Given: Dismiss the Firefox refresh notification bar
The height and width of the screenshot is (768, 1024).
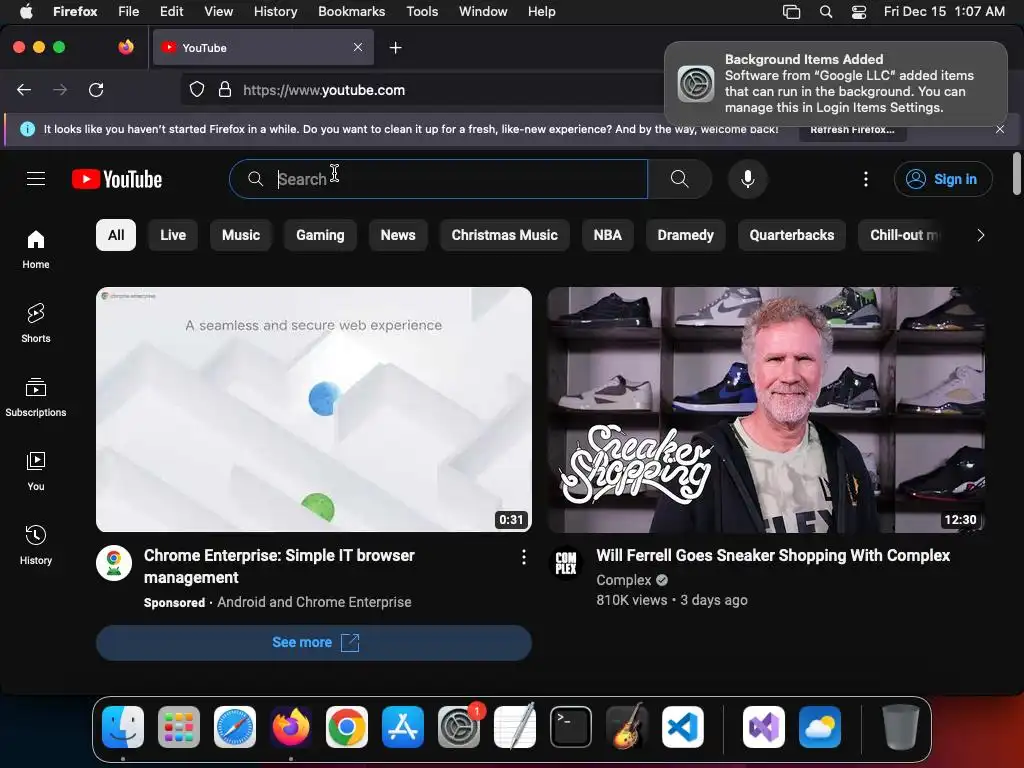Looking at the screenshot, I should click(x=1000, y=129).
